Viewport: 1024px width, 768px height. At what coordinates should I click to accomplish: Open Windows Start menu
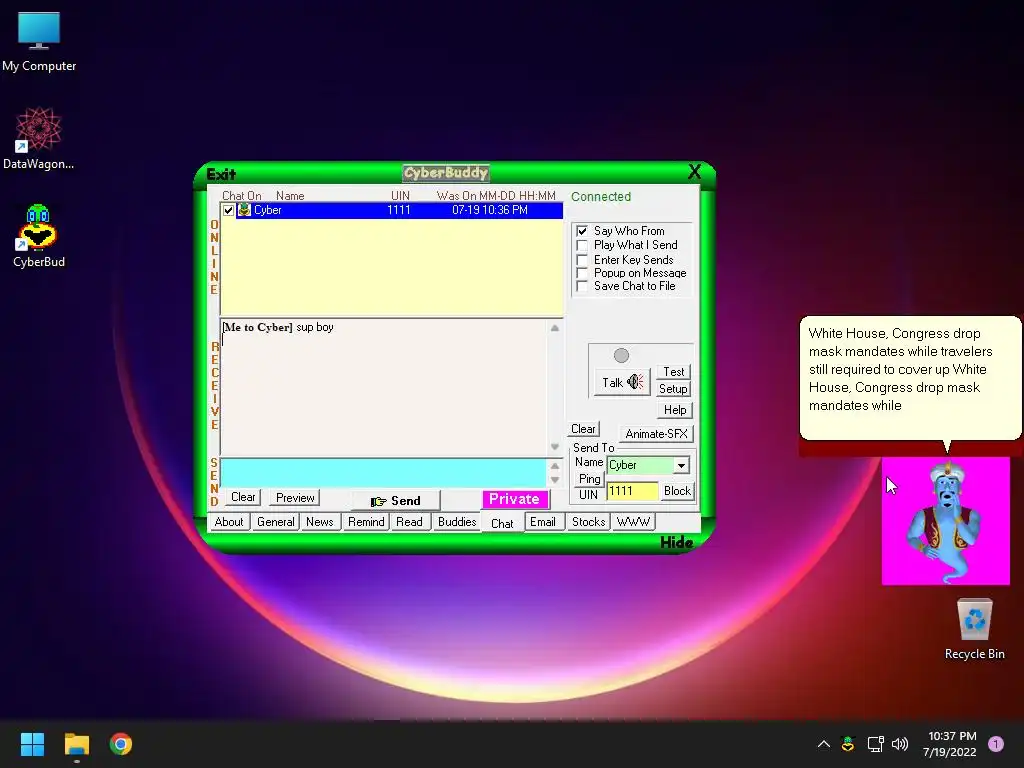point(32,744)
